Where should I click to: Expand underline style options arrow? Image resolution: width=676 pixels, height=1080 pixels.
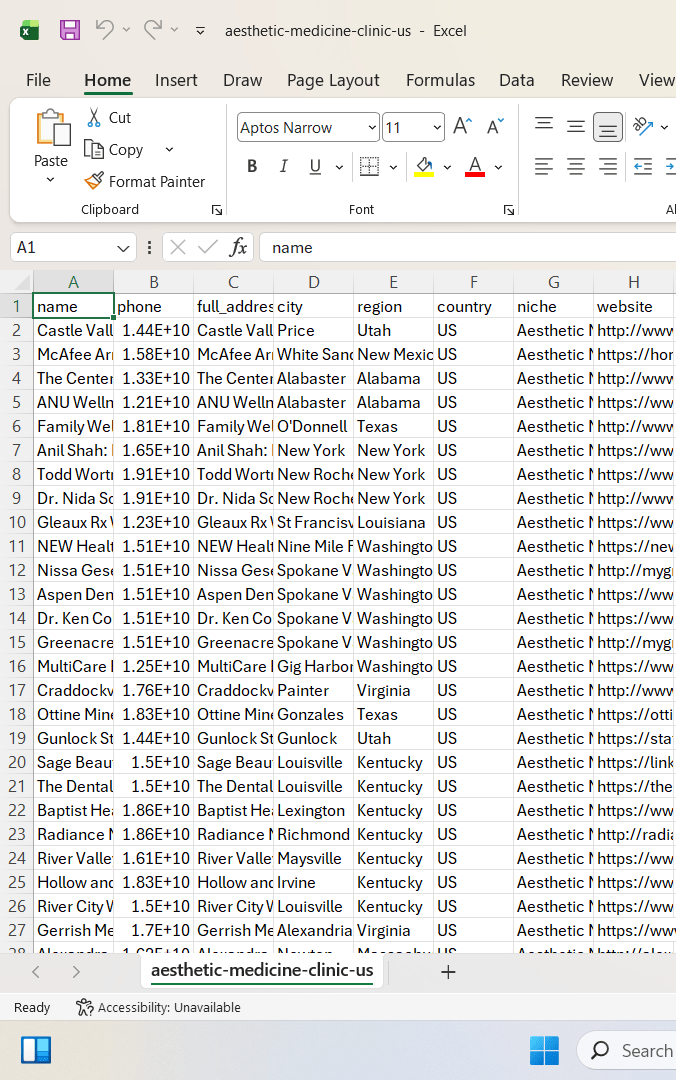pos(339,167)
